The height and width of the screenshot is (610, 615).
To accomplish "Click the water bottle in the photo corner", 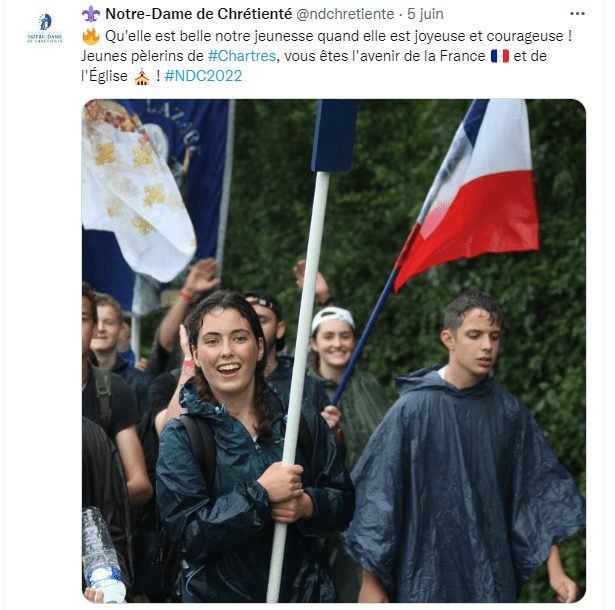I will (103, 555).
